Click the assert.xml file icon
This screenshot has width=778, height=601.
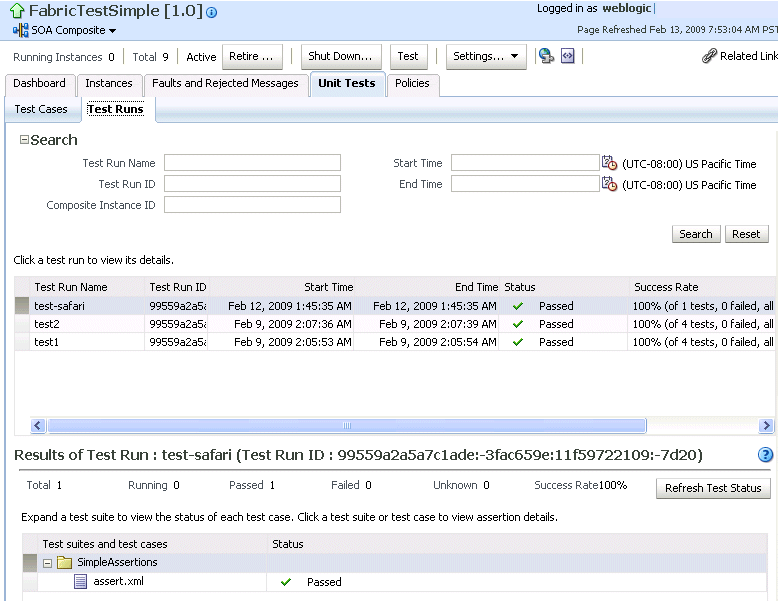tap(81, 581)
